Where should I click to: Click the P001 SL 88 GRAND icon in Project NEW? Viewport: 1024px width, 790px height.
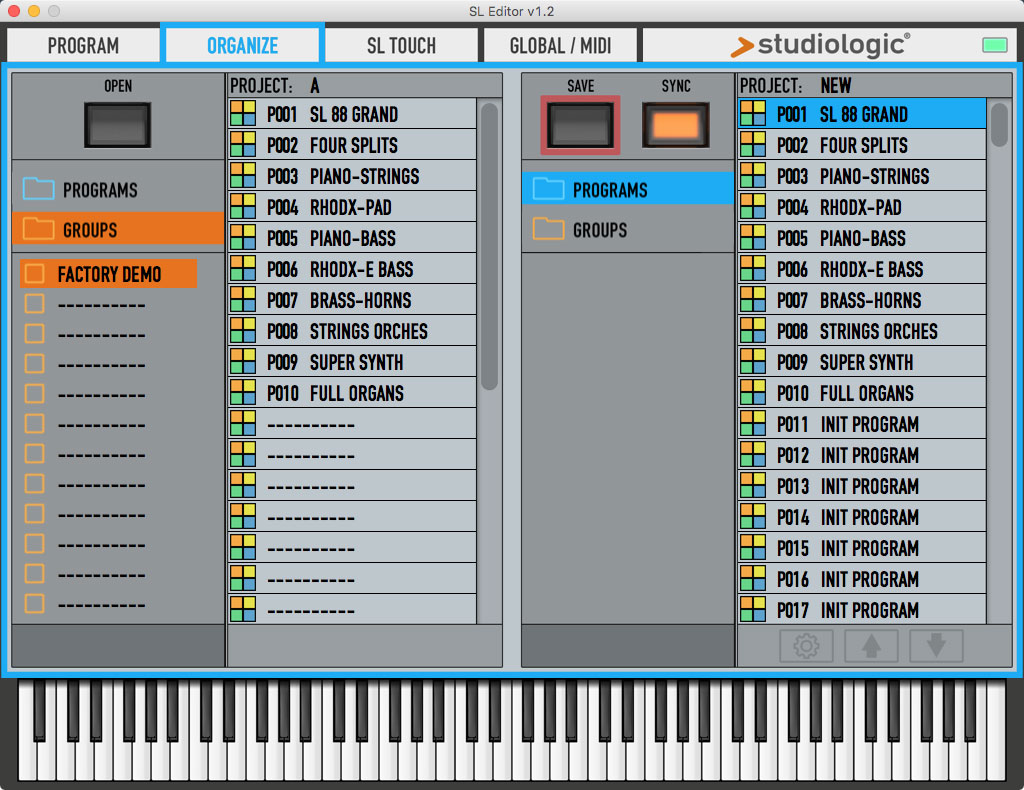(x=753, y=114)
